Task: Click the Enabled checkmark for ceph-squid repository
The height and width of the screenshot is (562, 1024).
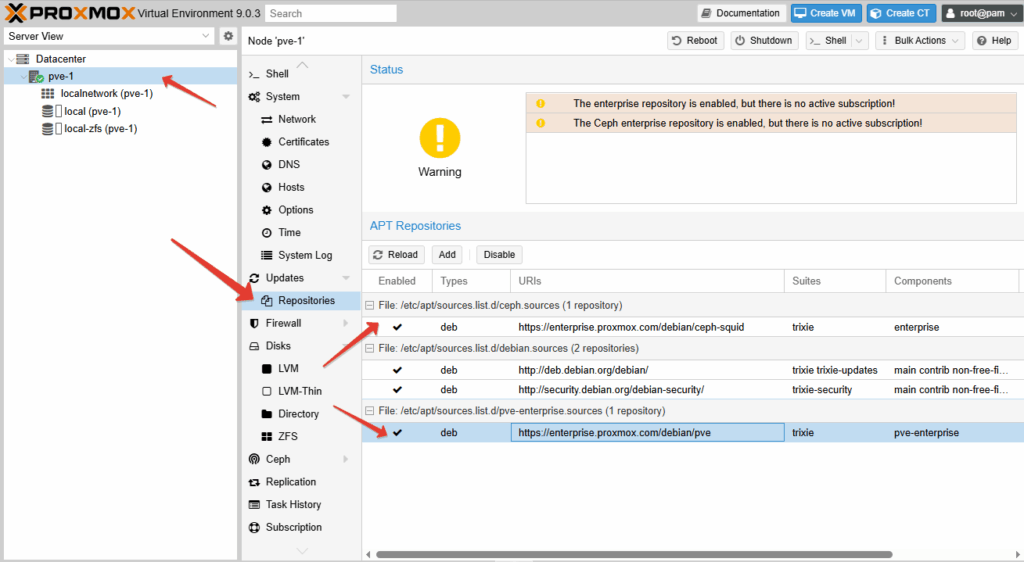Action: (397, 327)
